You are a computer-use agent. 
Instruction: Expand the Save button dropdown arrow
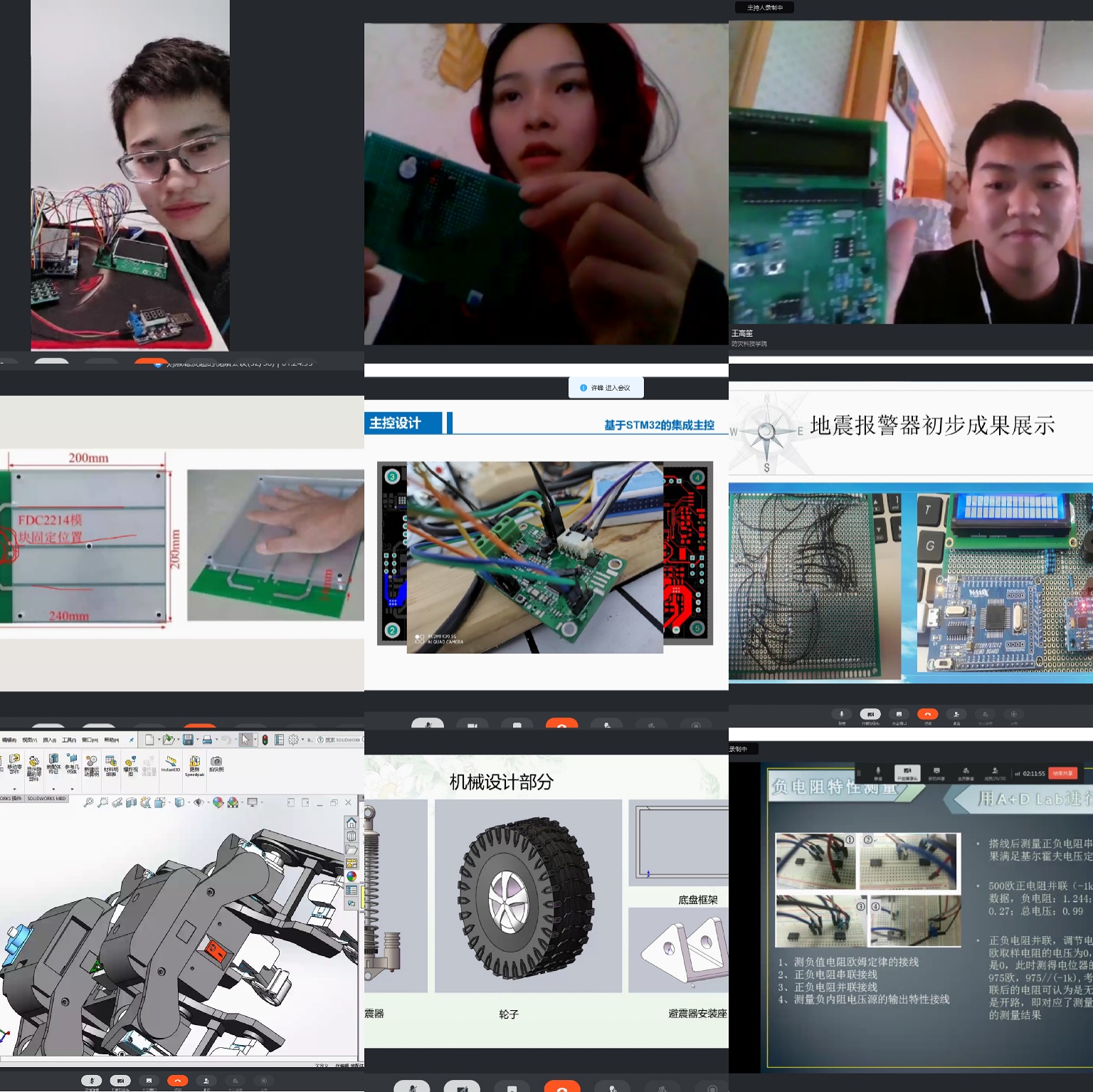click(197, 740)
